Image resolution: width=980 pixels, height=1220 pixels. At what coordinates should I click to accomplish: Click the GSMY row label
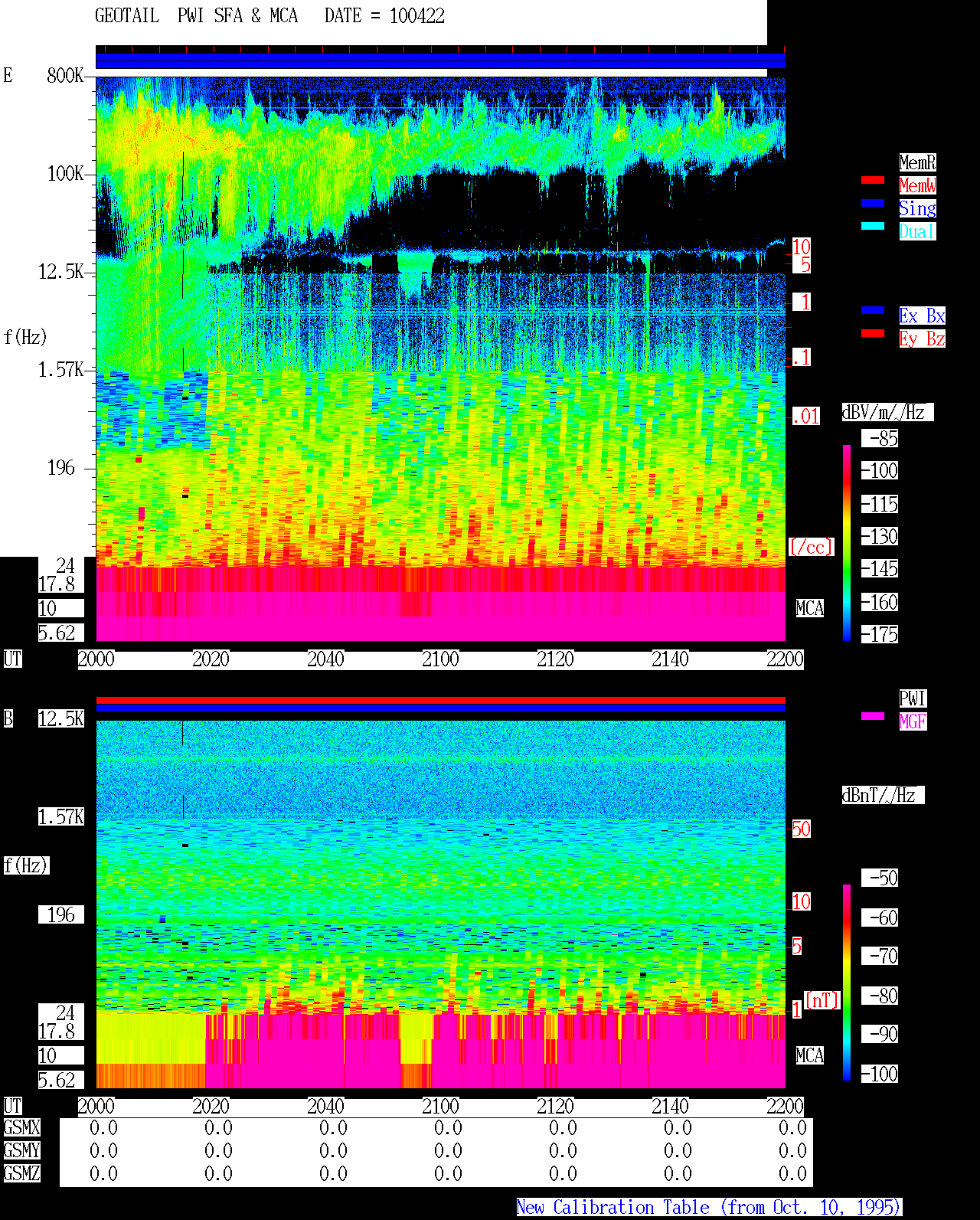pos(21,1151)
